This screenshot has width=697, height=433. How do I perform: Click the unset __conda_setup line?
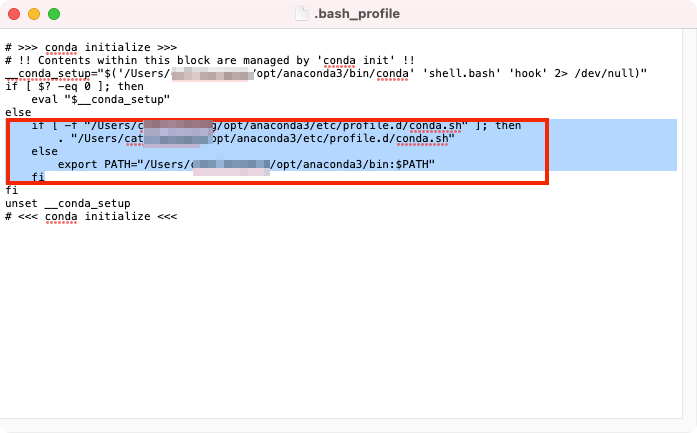pos(68,204)
